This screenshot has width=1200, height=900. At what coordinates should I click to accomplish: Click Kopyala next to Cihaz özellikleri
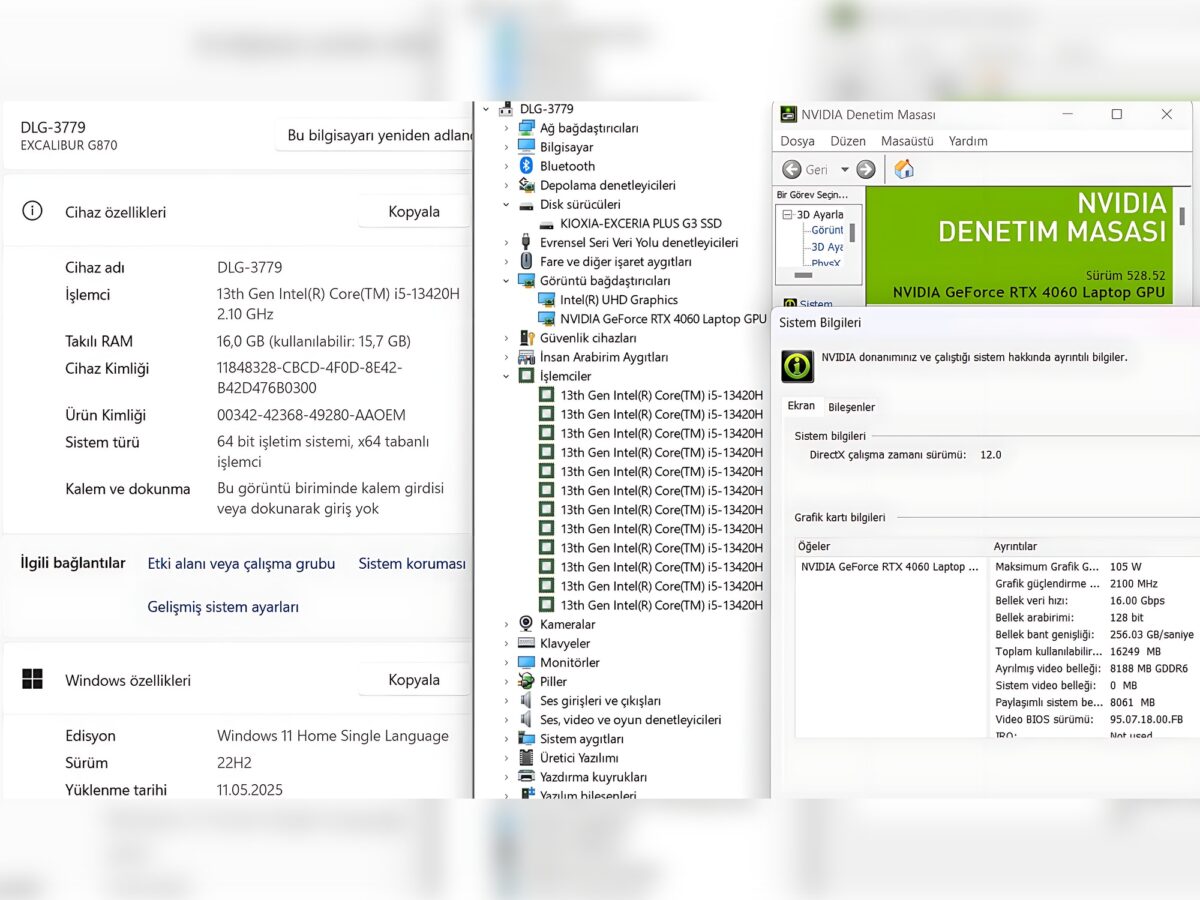414,211
